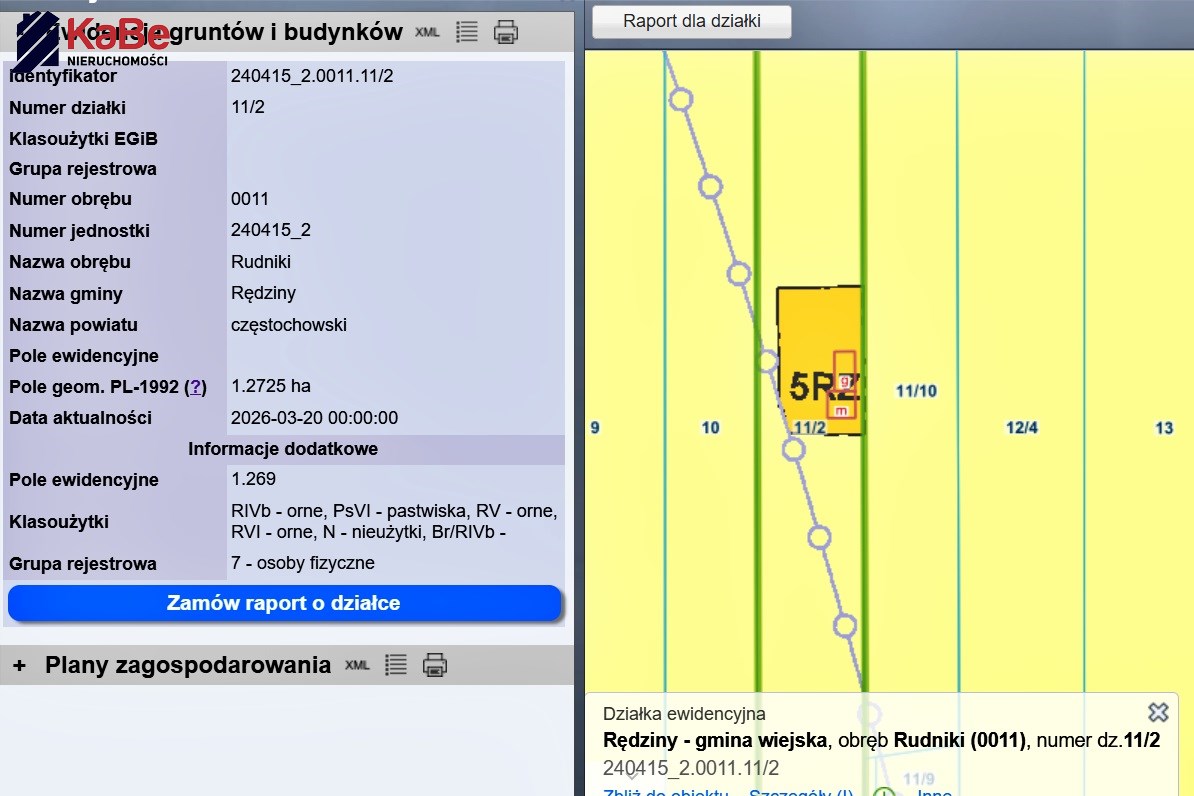The image size is (1194, 796).
Task: Click parcel 10 label on the map
Action: (710, 428)
